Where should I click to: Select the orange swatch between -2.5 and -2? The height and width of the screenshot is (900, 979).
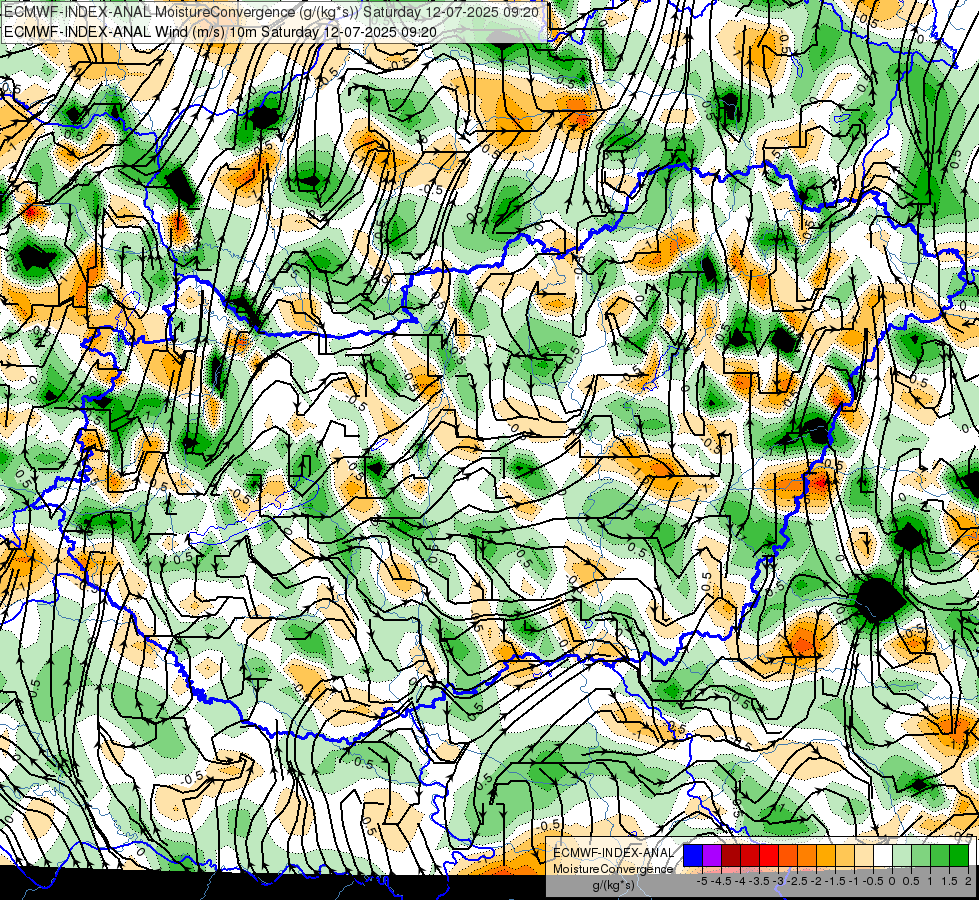pyautogui.click(x=807, y=856)
